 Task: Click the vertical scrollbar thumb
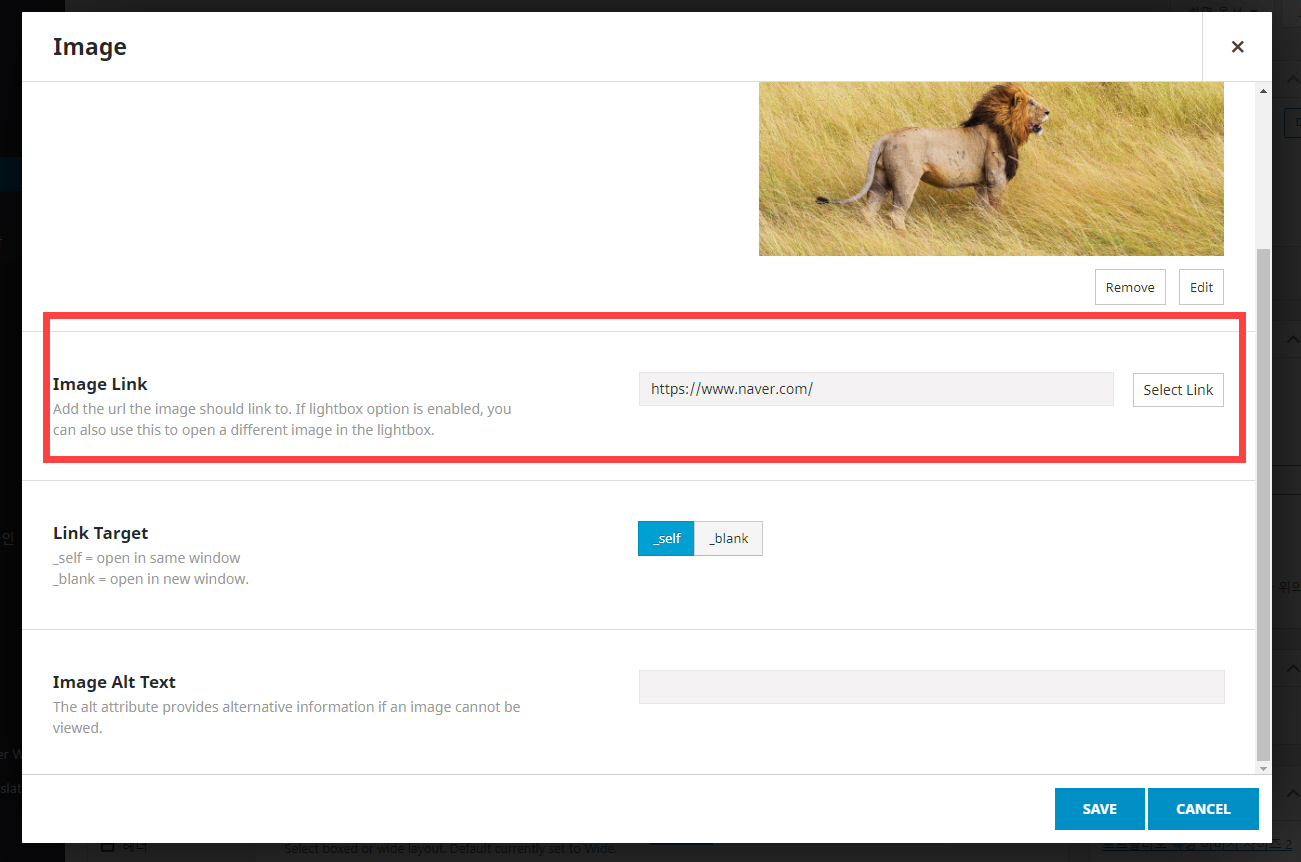click(1263, 505)
